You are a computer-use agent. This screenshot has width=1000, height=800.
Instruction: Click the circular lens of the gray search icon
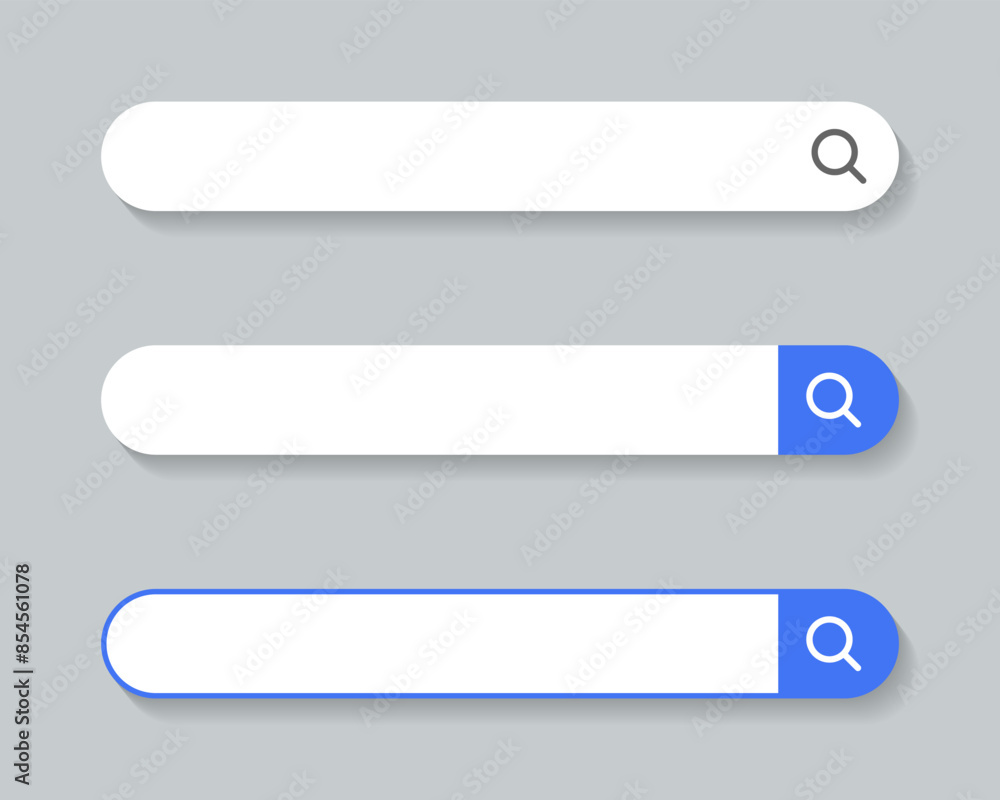[x=833, y=151]
